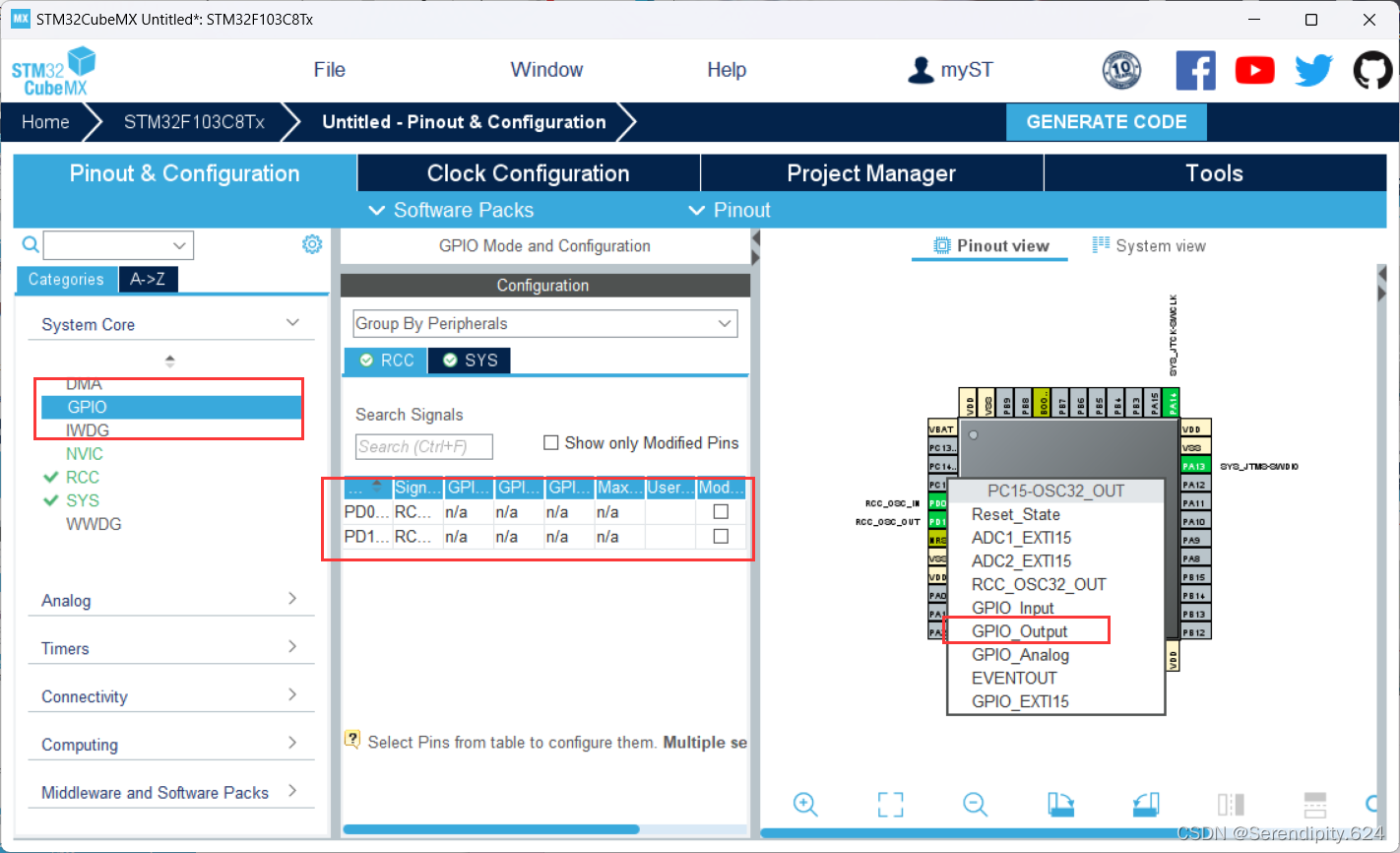
Task: Open the gear settings icon in categories panel
Action: click(x=312, y=244)
